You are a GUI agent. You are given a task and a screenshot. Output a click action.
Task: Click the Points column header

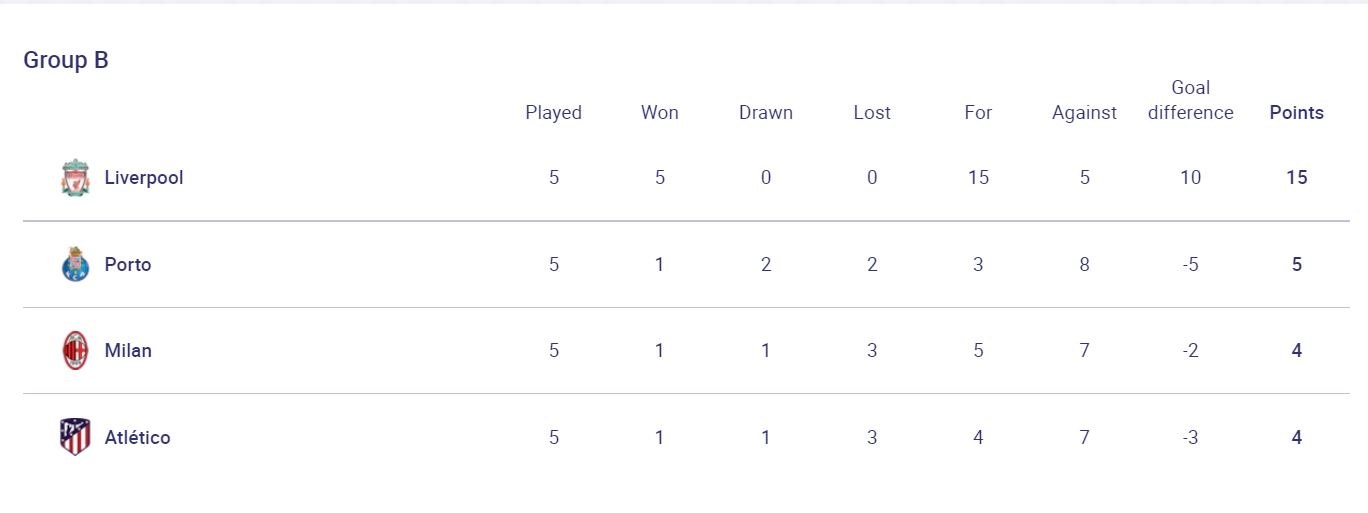pyautogui.click(x=1296, y=113)
